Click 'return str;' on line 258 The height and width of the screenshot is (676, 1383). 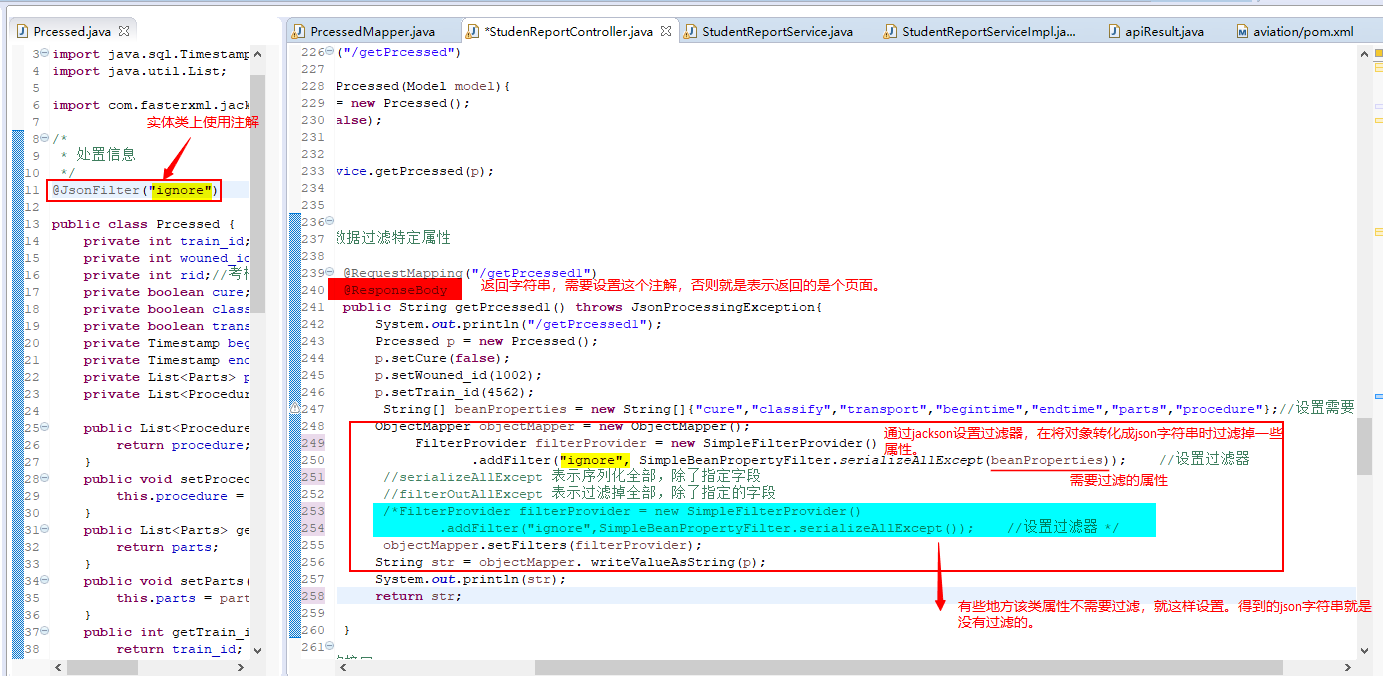pos(418,596)
